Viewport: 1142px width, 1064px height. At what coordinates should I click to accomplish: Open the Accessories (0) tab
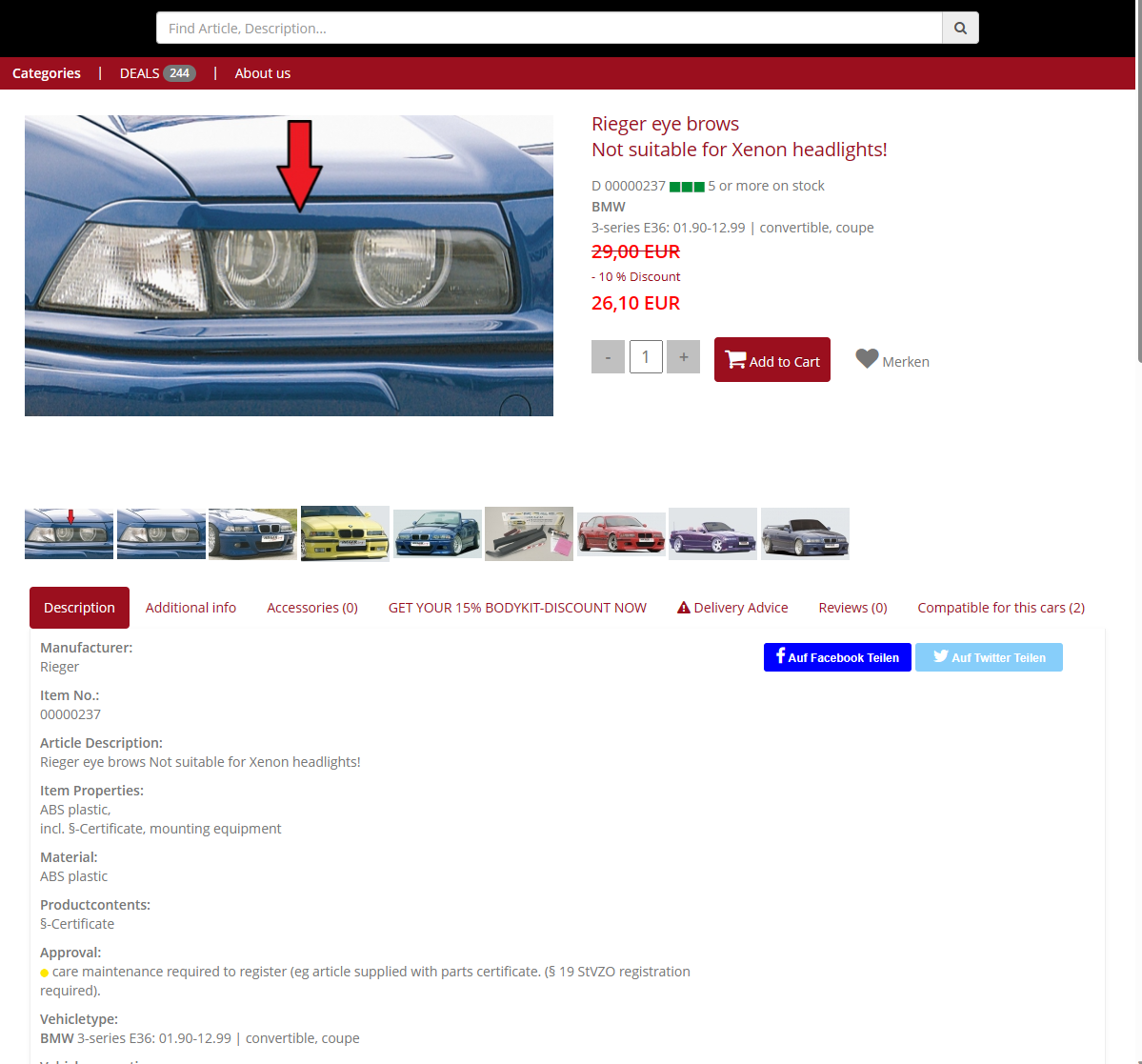point(312,608)
